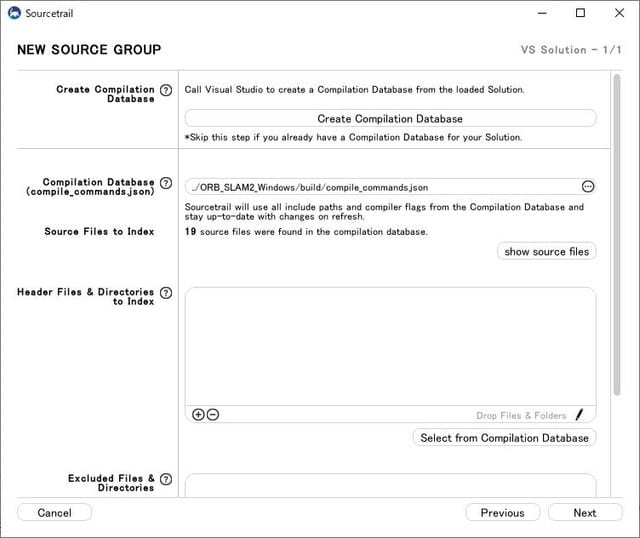Open help for Compilation Database (compile_commands.json)
This screenshot has width=640, height=538.
point(166,183)
